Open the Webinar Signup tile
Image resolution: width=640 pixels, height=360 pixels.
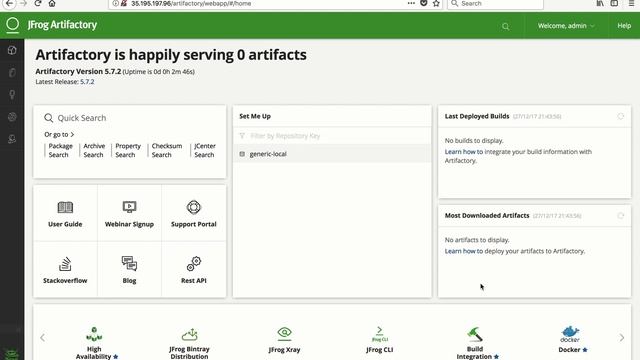[x=129, y=213]
